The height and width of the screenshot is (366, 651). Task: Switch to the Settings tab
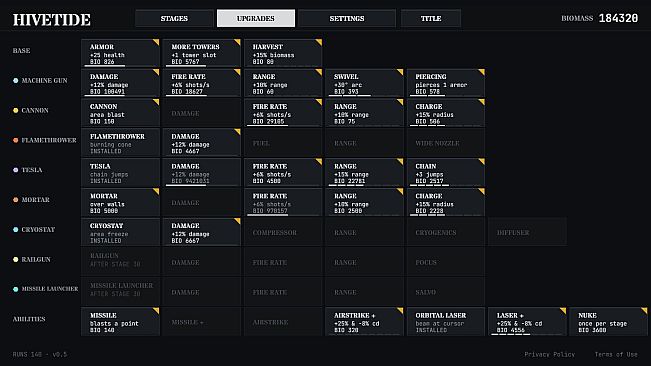[347, 18]
